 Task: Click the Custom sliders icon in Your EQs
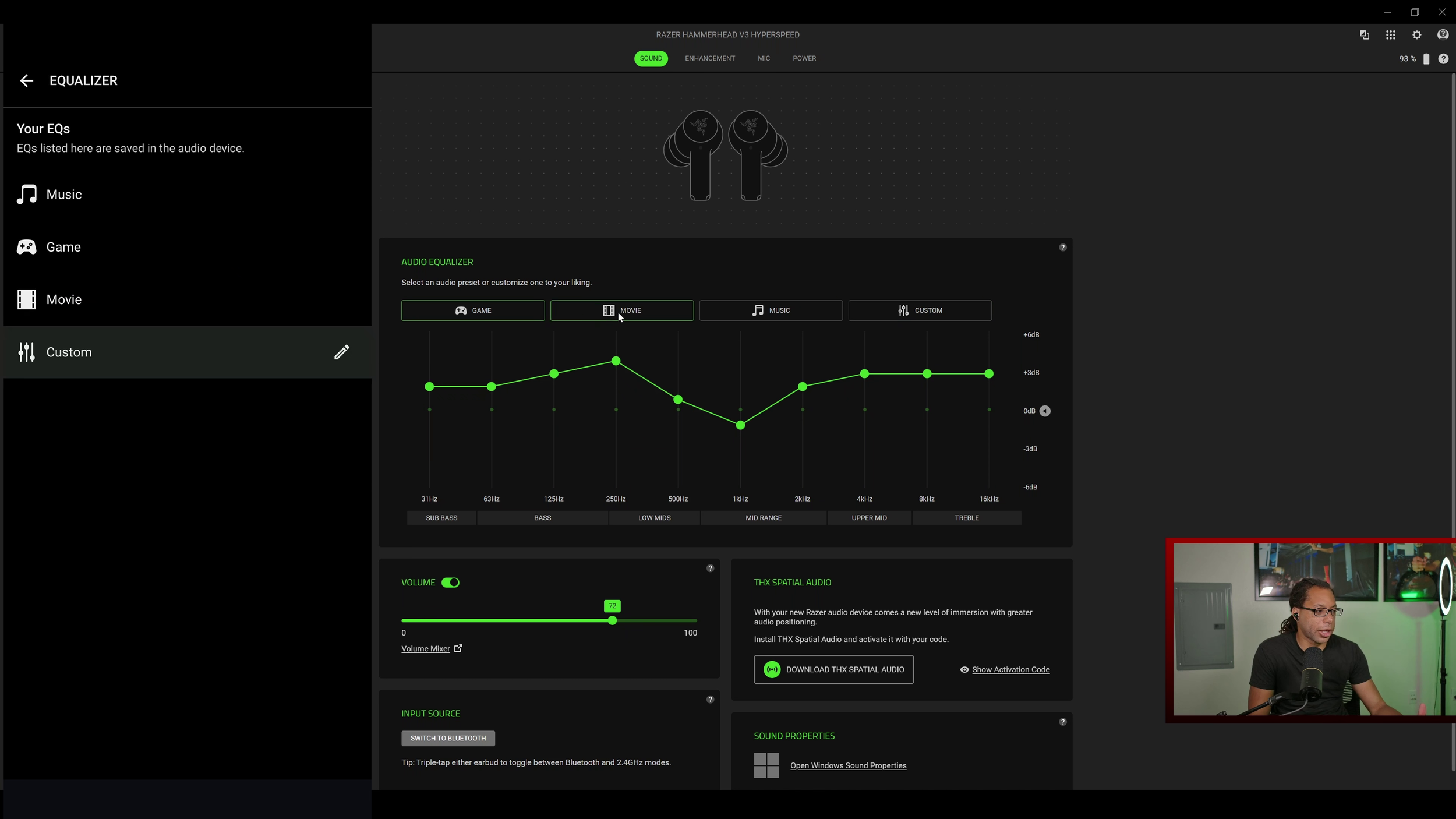(x=27, y=352)
